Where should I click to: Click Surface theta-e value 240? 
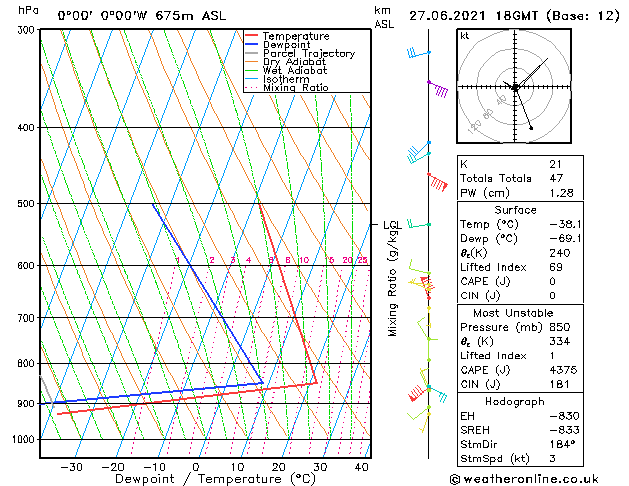(560, 253)
